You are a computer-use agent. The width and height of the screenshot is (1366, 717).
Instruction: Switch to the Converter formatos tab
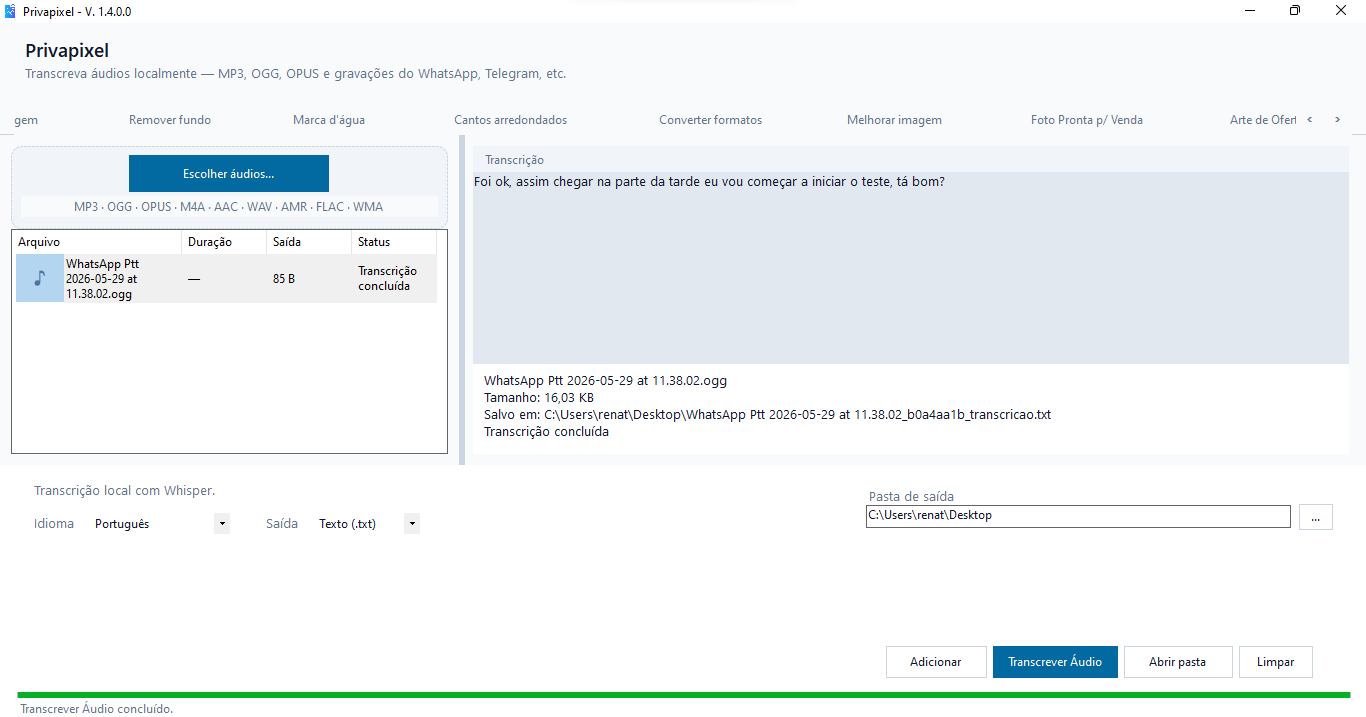pos(710,120)
